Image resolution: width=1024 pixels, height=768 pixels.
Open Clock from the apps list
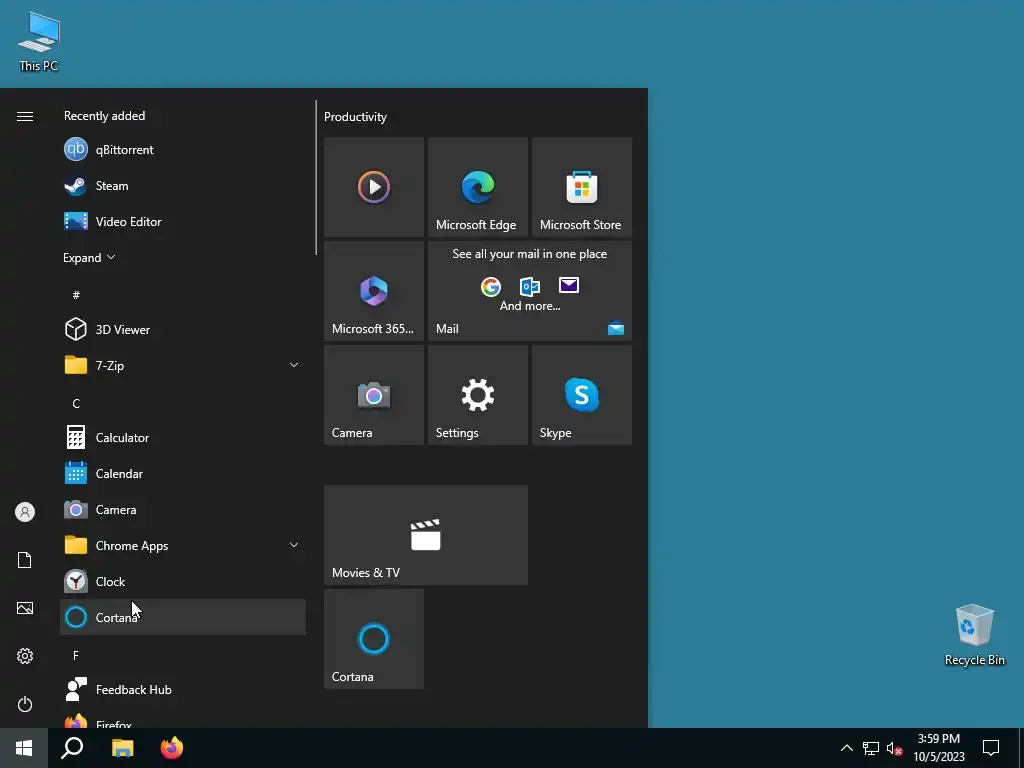pos(183,581)
